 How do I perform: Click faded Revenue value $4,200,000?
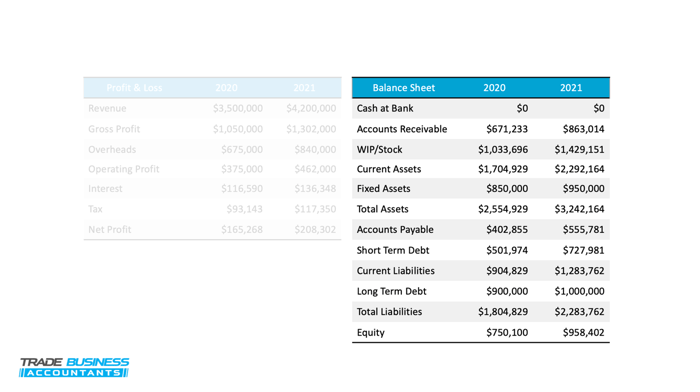click(311, 108)
